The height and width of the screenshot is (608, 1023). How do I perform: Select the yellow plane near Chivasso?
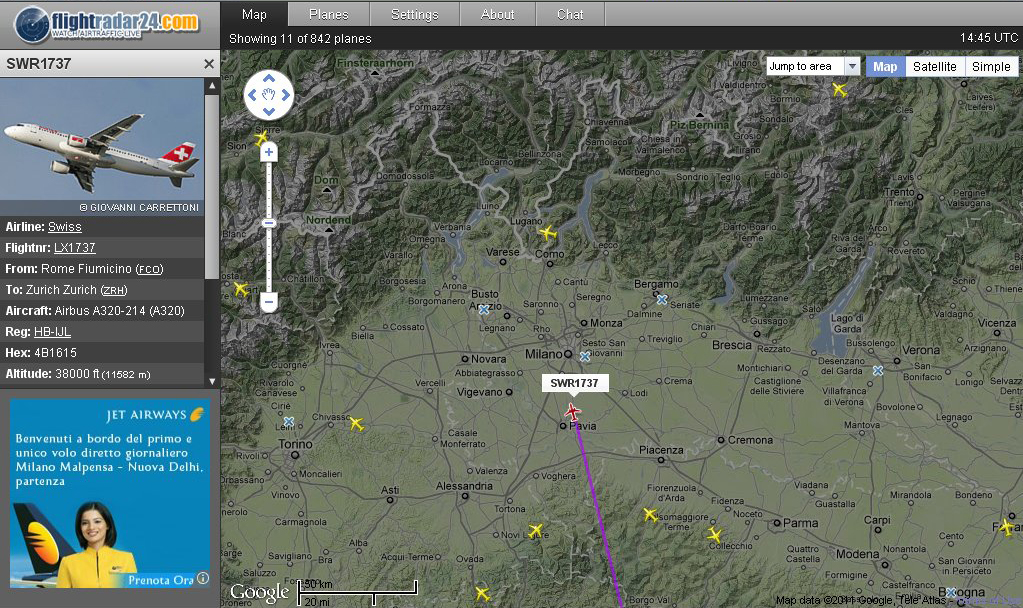(x=356, y=423)
